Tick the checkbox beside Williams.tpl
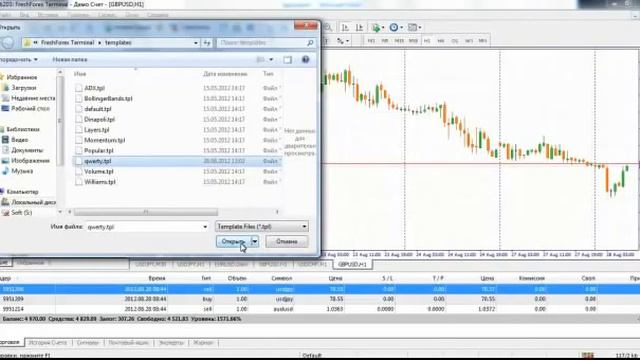The width and height of the screenshot is (640, 360). click(x=79, y=182)
